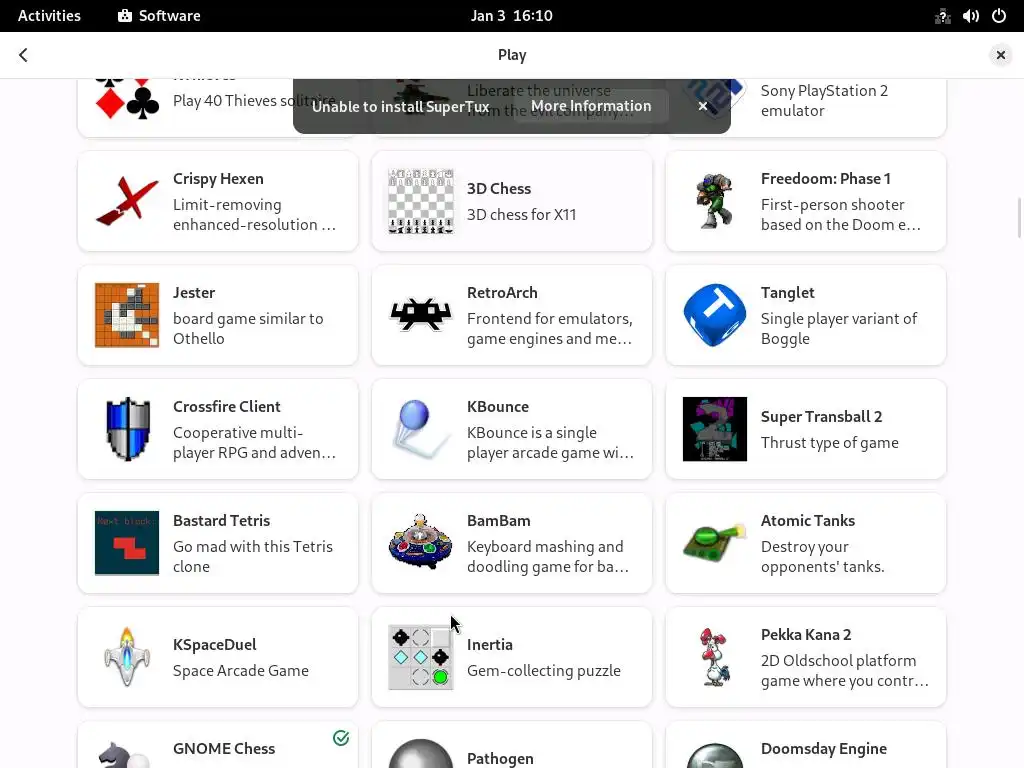
Task: Open the 3D Chess board icon
Action: pyautogui.click(x=421, y=201)
